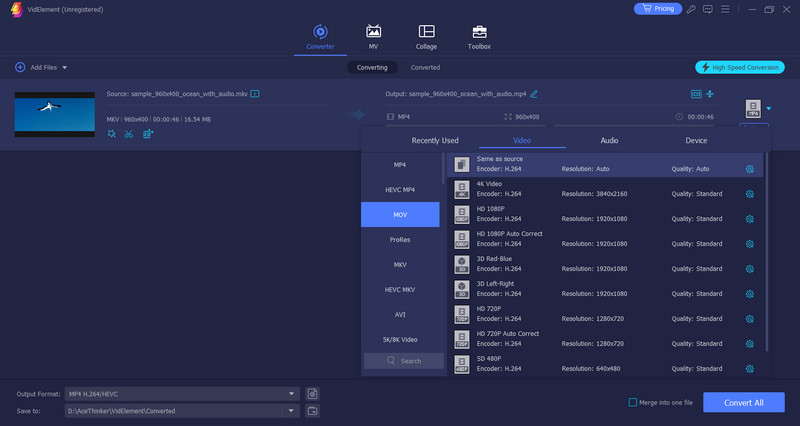Click the compress arrows icon
This screenshot has height=426, width=800.
click(x=710, y=94)
